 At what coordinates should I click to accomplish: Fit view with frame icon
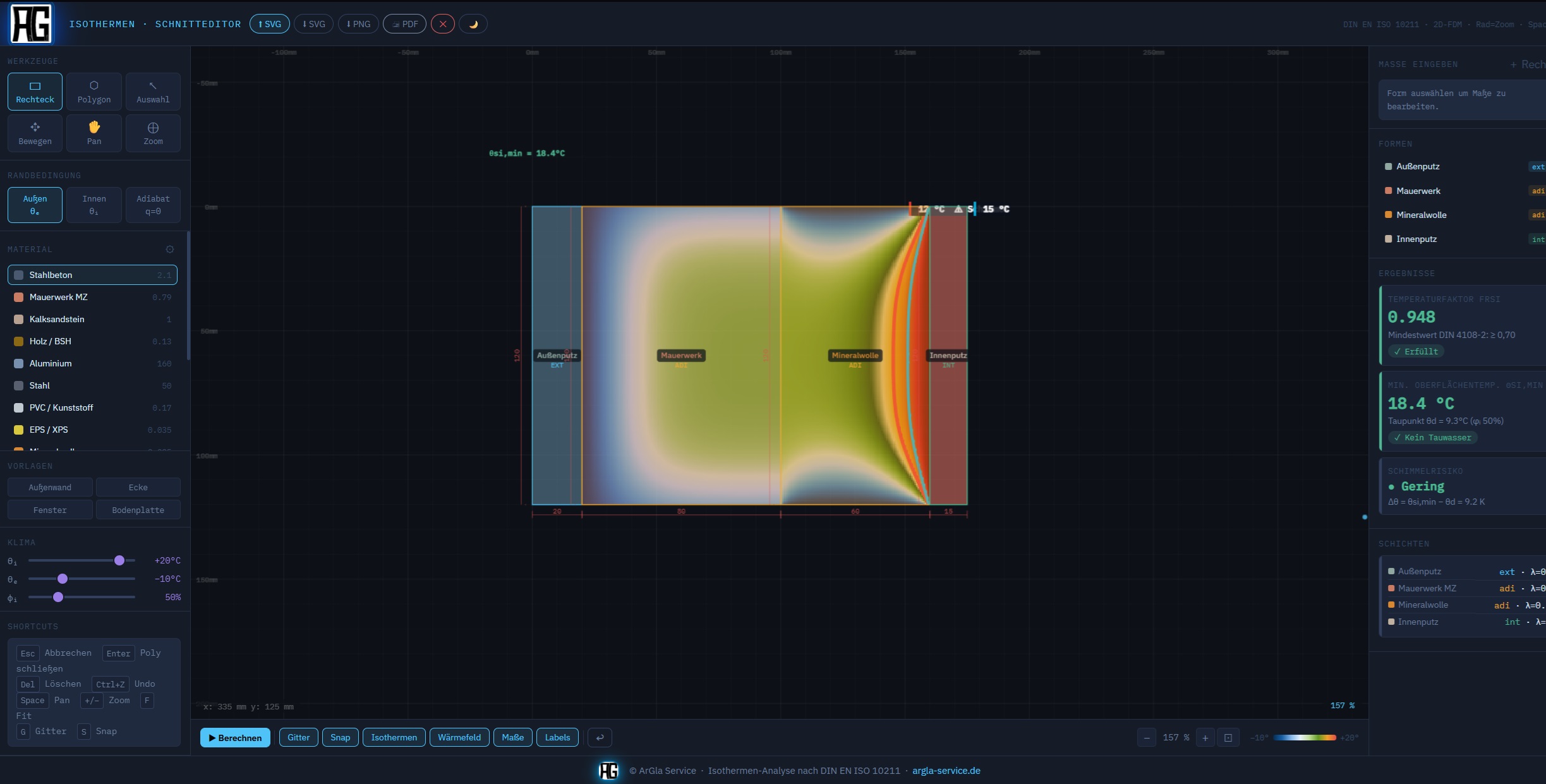tap(1228, 738)
